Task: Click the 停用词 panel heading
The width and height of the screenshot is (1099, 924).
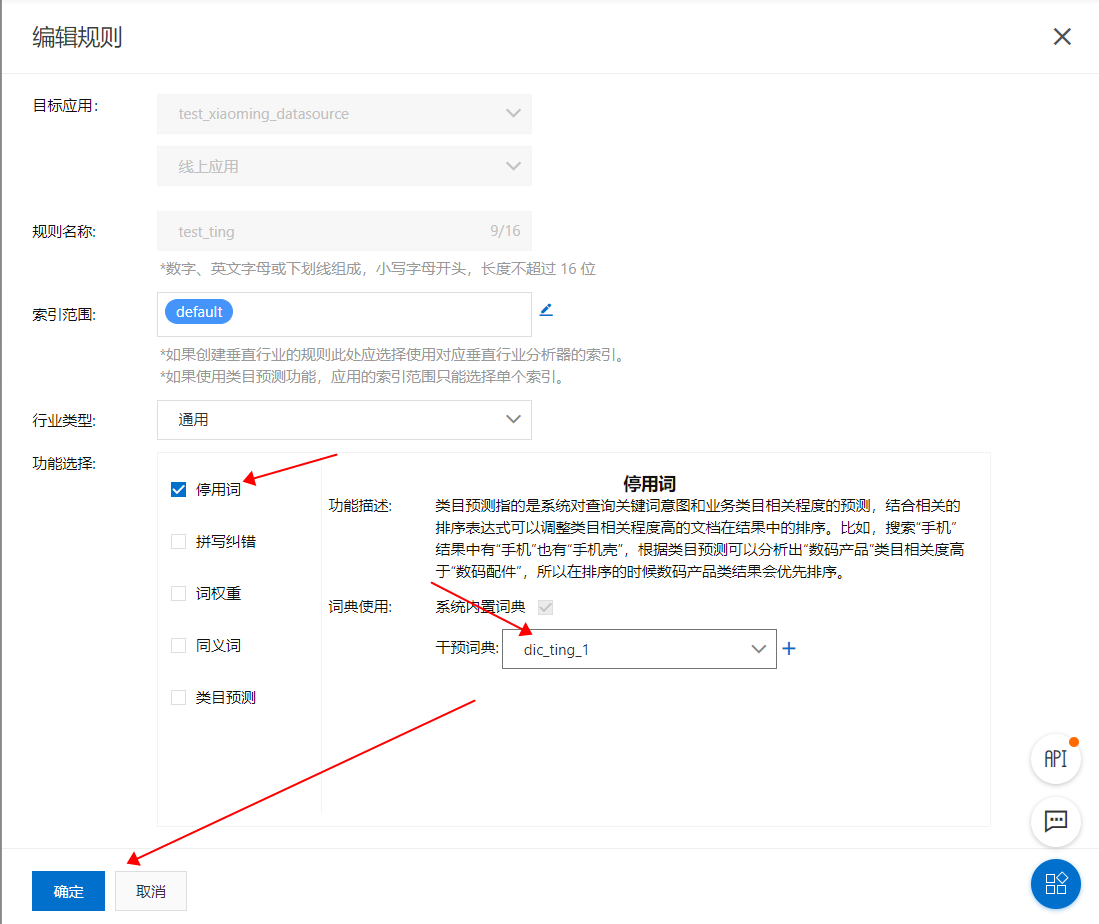Action: (649, 484)
